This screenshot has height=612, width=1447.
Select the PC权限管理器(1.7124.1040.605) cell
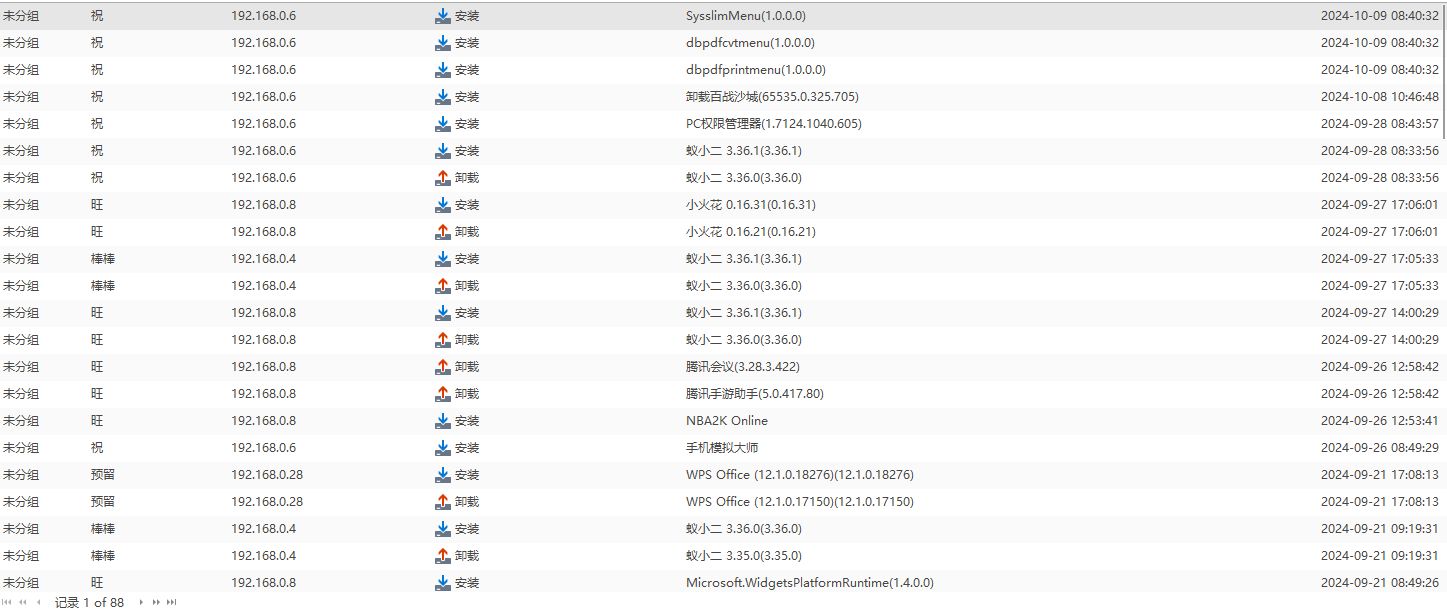[774, 124]
